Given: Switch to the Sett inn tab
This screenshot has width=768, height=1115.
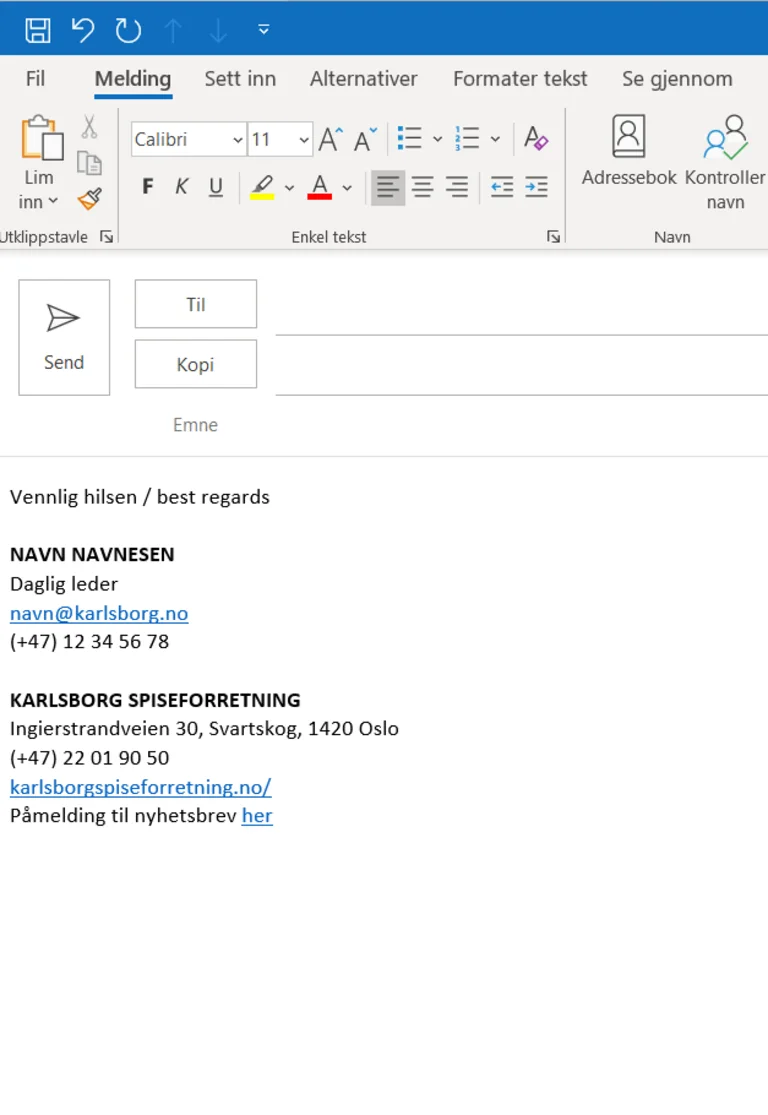Looking at the screenshot, I should (x=240, y=79).
